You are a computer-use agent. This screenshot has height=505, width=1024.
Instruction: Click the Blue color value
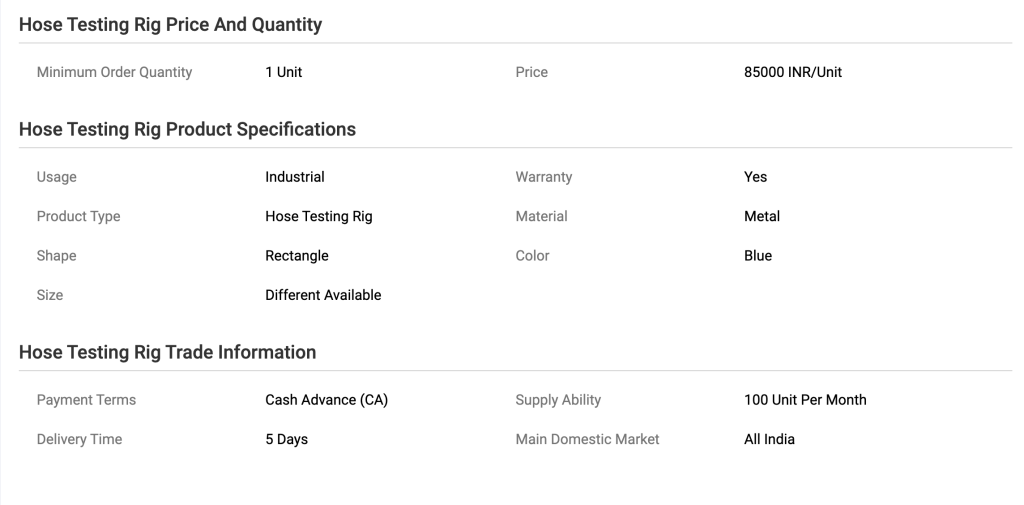point(758,255)
